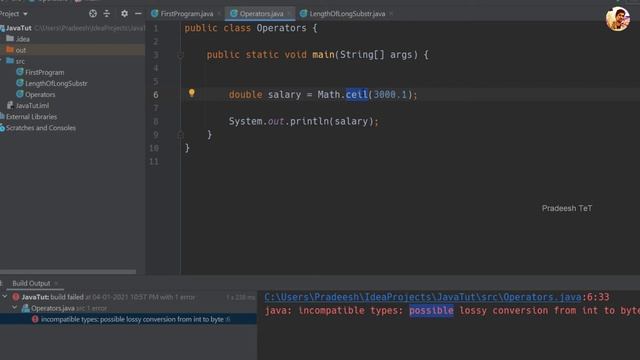Click the LengthOfLongSubstr.java tab file icon
Image resolution: width=640 pixels, height=360 pixels.
point(303,13)
